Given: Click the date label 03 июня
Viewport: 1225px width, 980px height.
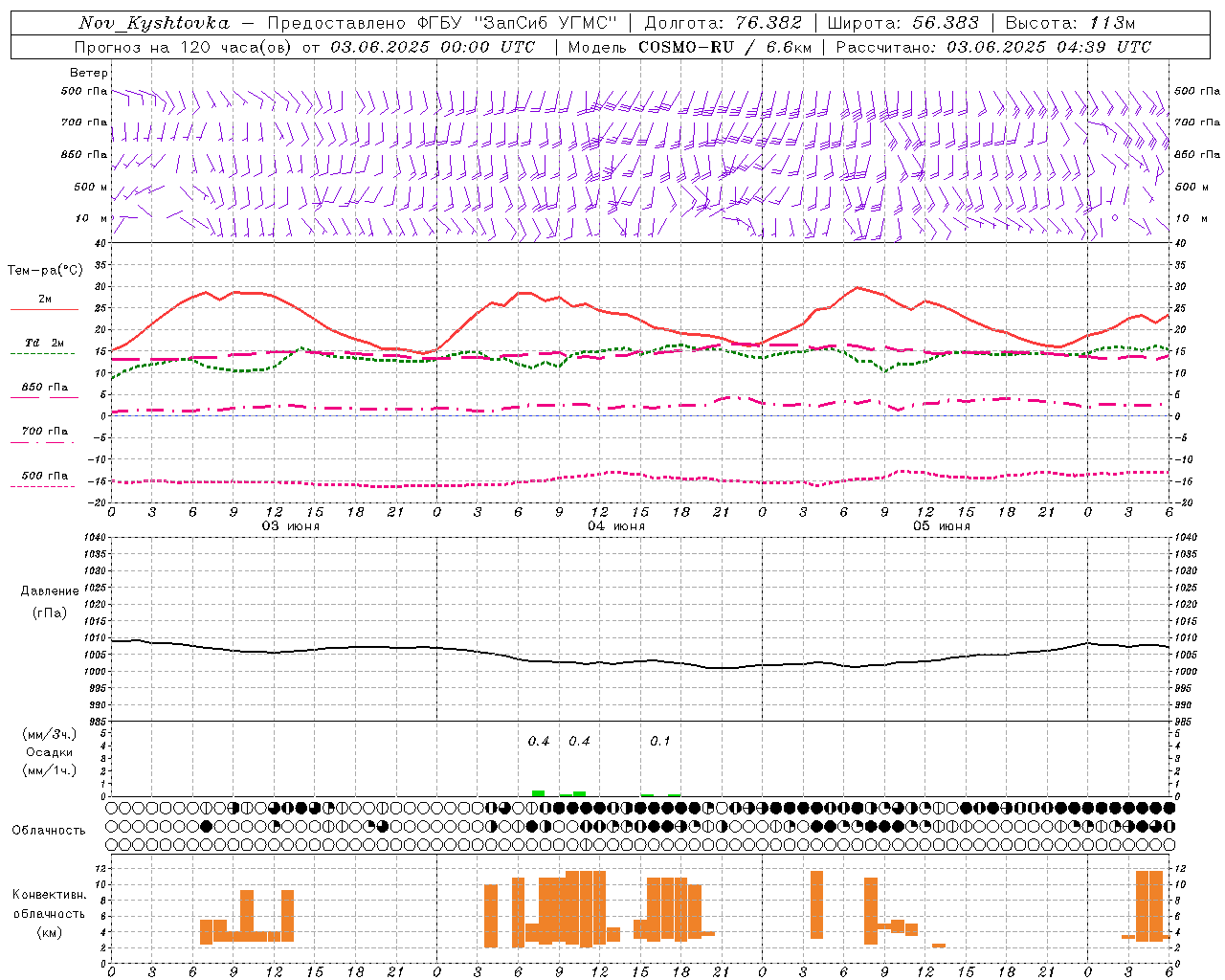Looking at the screenshot, I should (x=291, y=526).
